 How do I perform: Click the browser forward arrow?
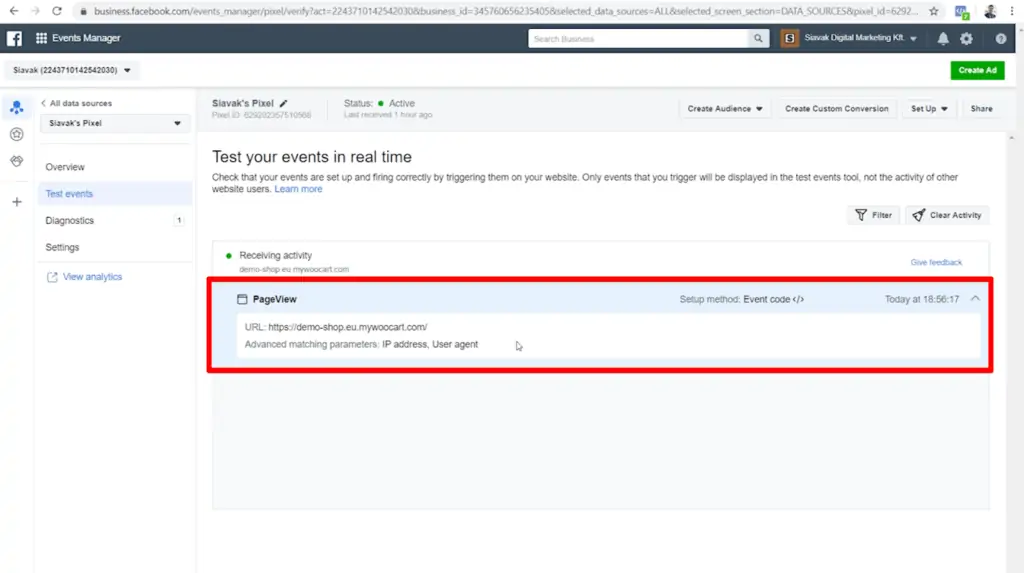click(x=35, y=11)
